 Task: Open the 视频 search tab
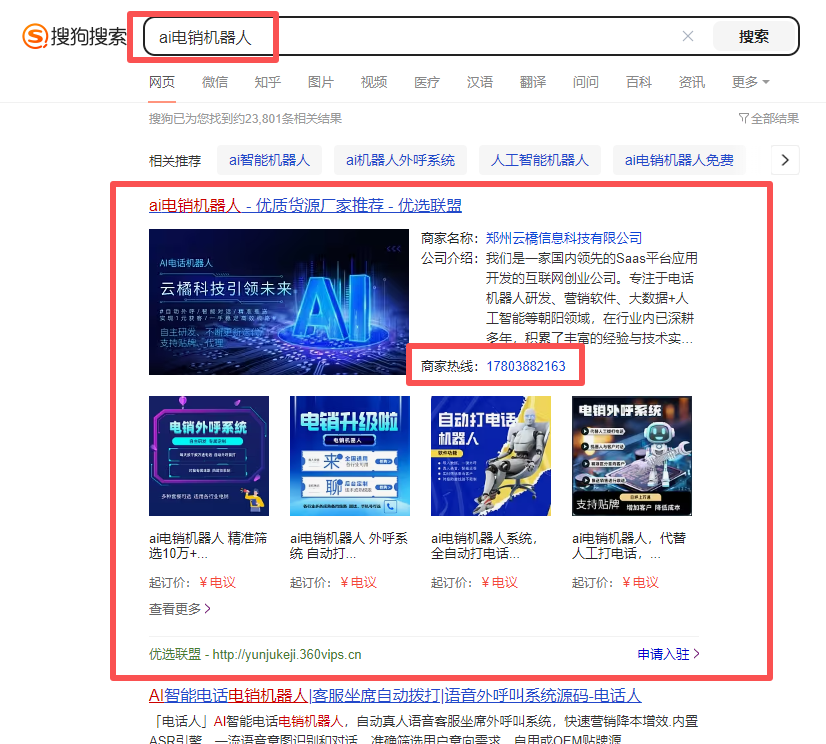[x=374, y=82]
